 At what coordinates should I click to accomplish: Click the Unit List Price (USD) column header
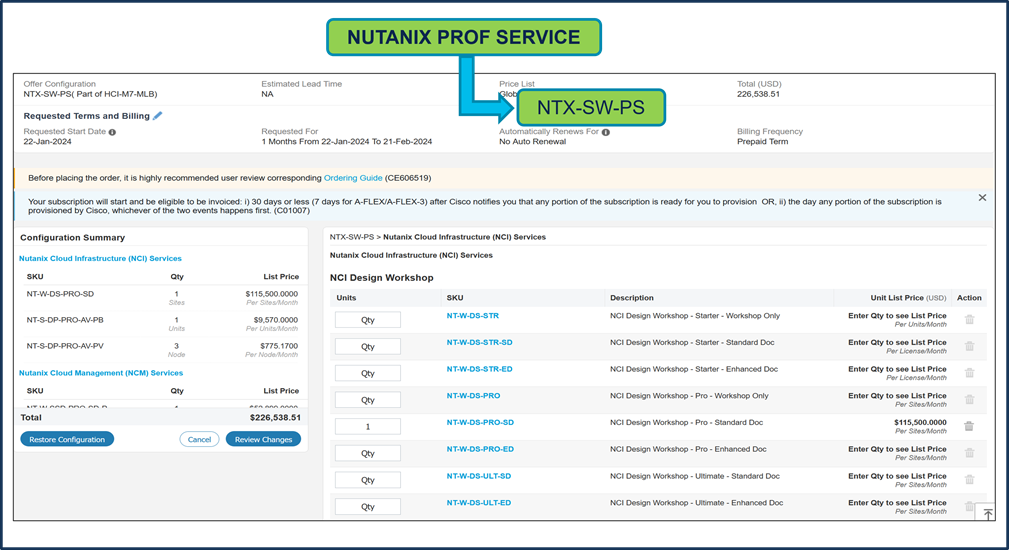[x=908, y=298]
